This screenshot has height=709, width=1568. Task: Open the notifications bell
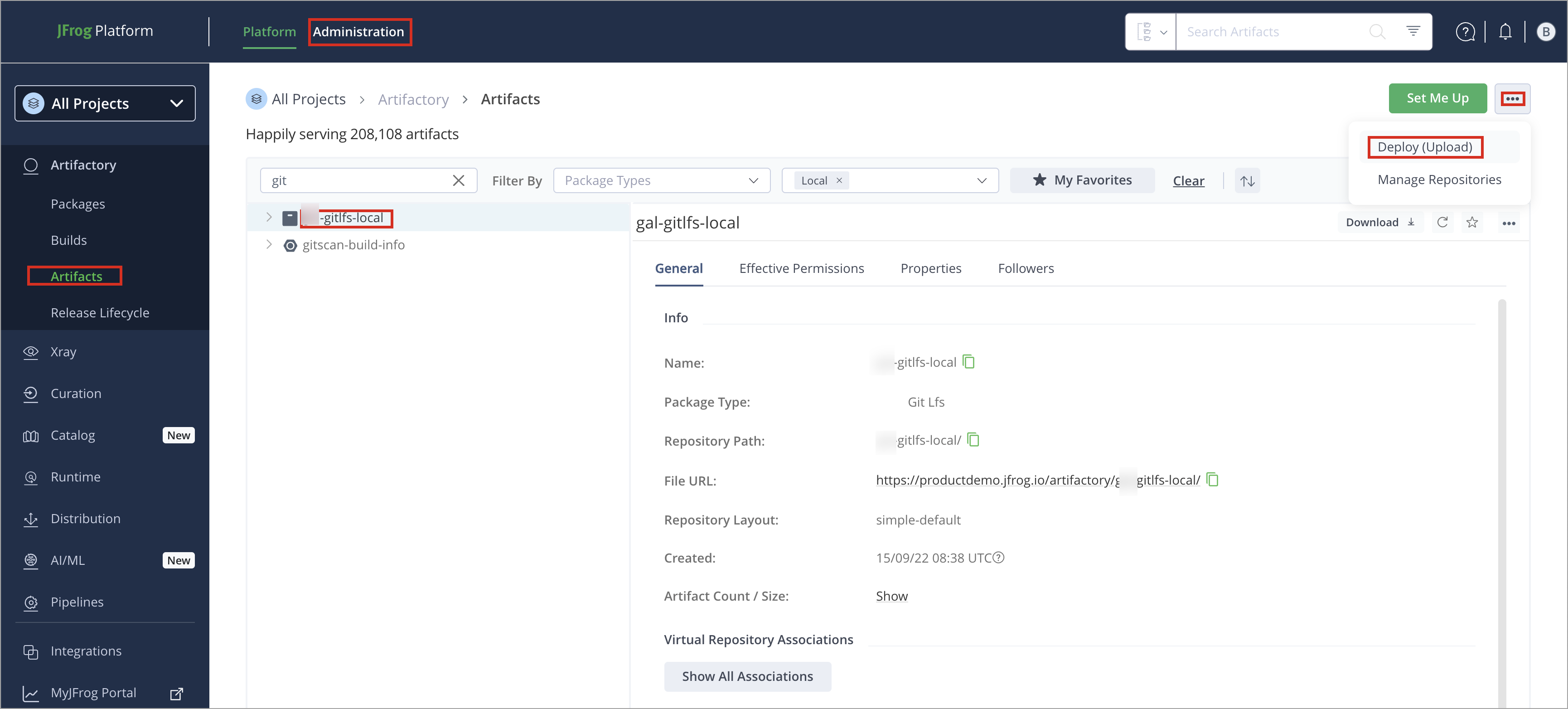tap(1505, 32)
